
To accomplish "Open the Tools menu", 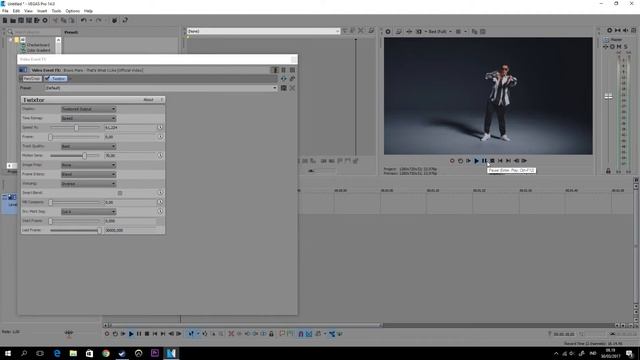I will coord(56,11).
